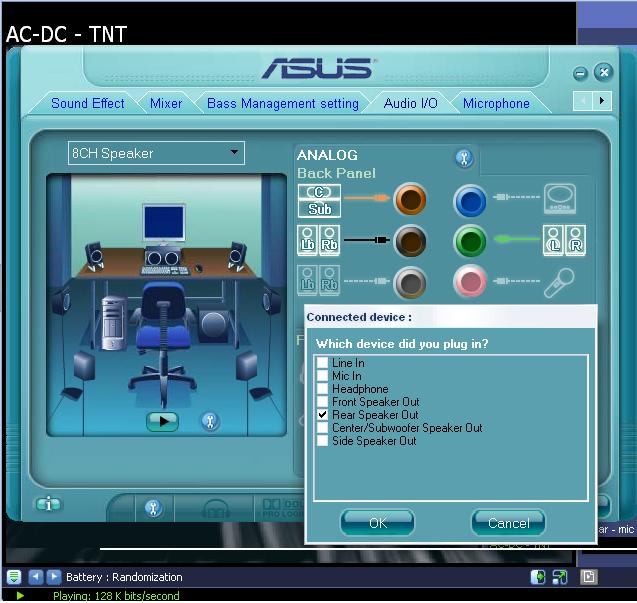Minimize the ASUS audio panel

pos(580,74)
